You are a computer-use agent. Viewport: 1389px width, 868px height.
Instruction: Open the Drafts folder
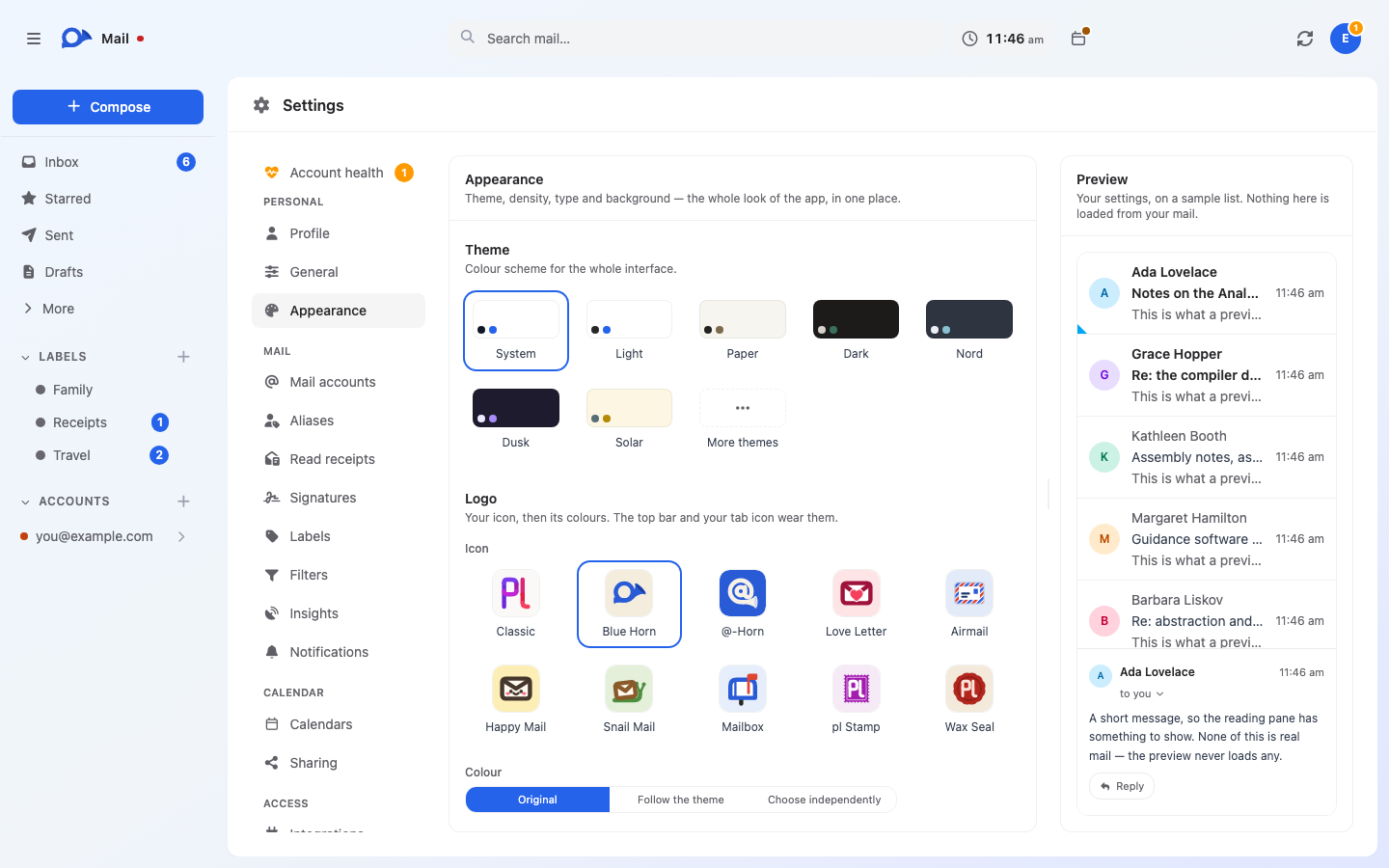click(x=108, y=272)
